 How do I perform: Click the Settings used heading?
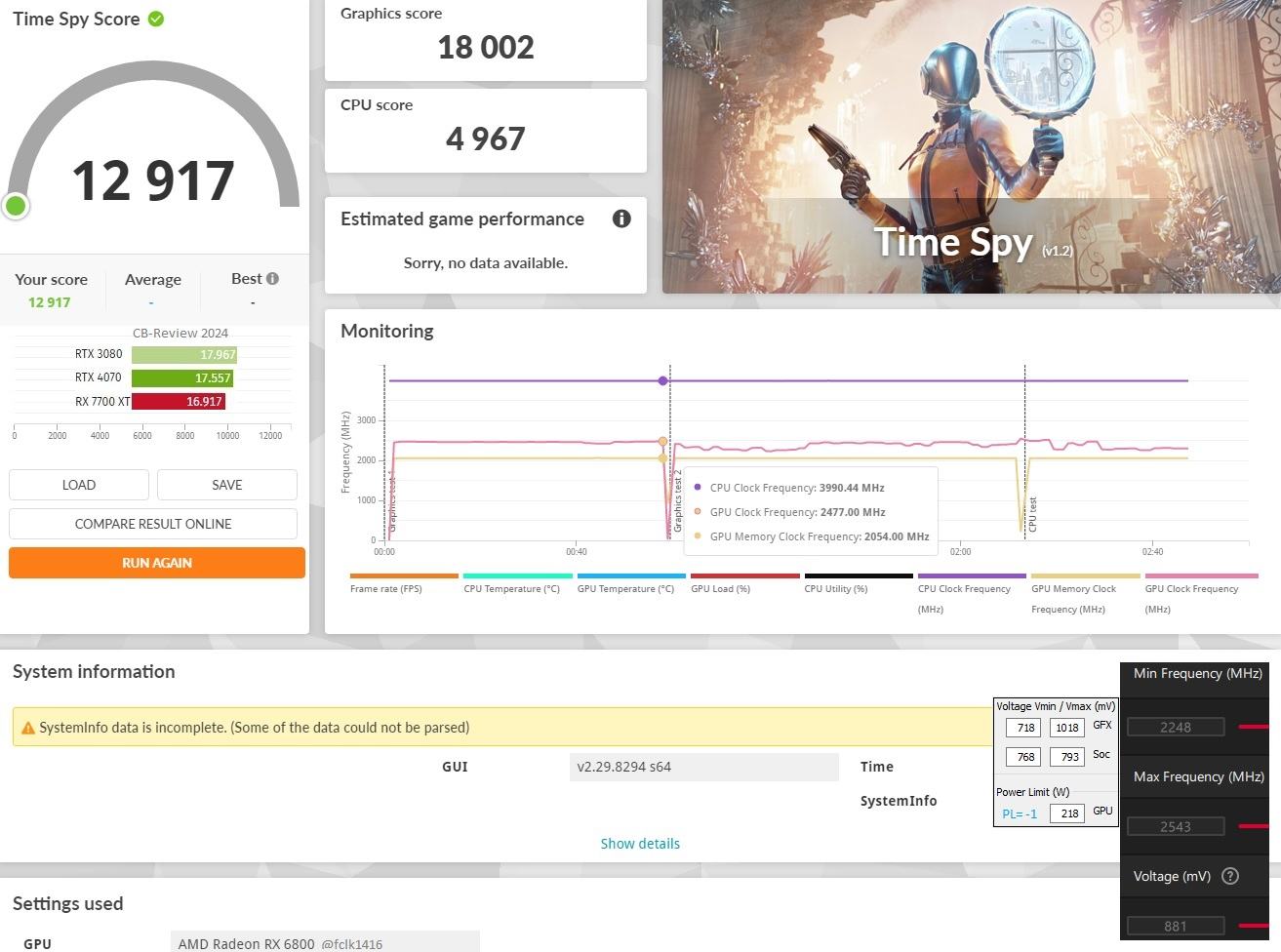point(68,903)
